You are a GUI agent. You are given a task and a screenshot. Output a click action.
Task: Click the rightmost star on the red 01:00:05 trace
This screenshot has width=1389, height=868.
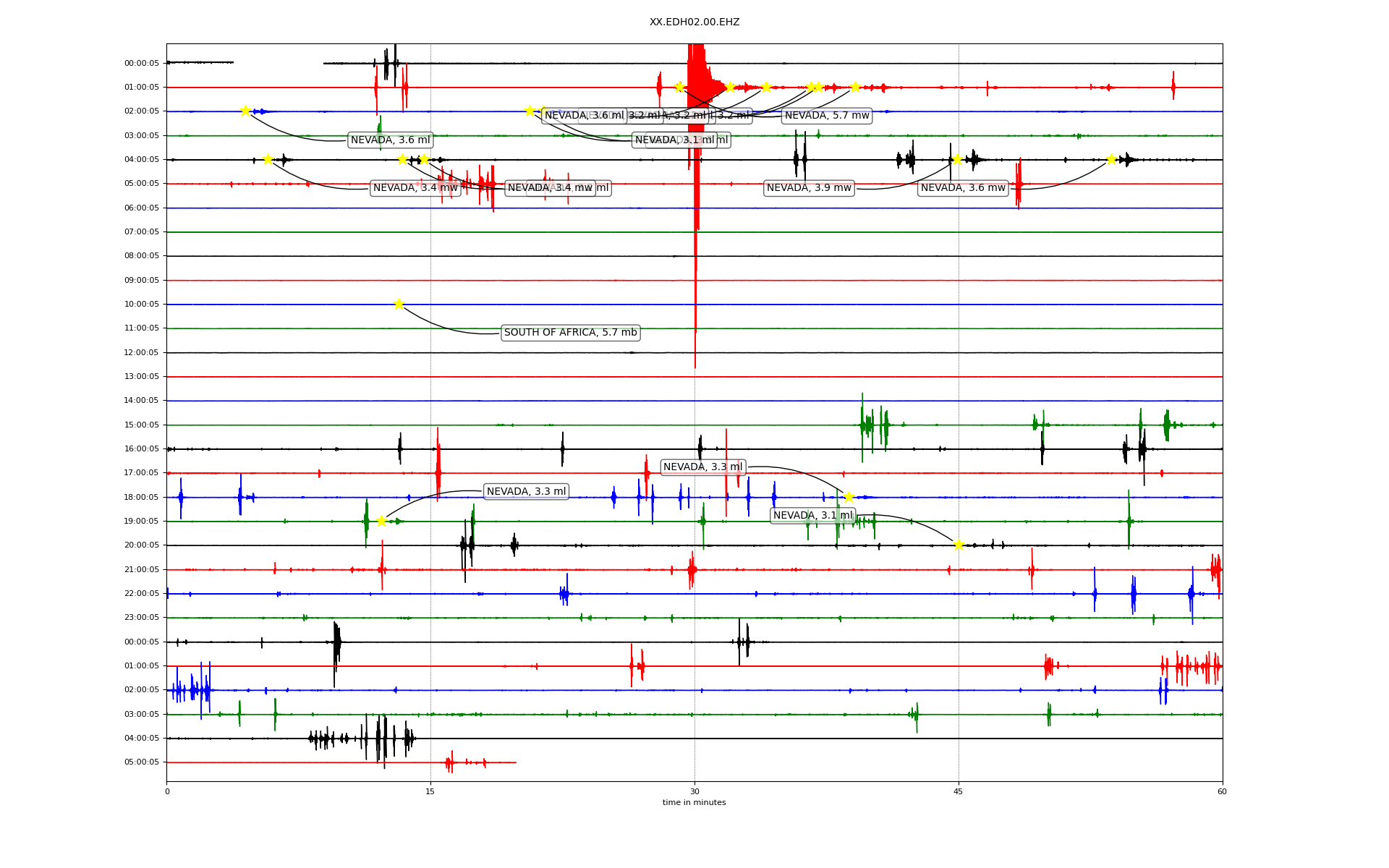tap(855, 87)
